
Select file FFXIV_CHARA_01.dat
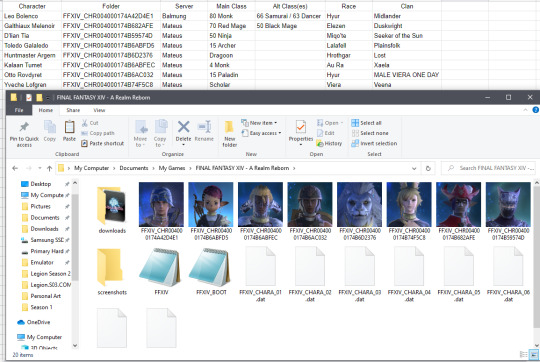[x=260, y=275]
